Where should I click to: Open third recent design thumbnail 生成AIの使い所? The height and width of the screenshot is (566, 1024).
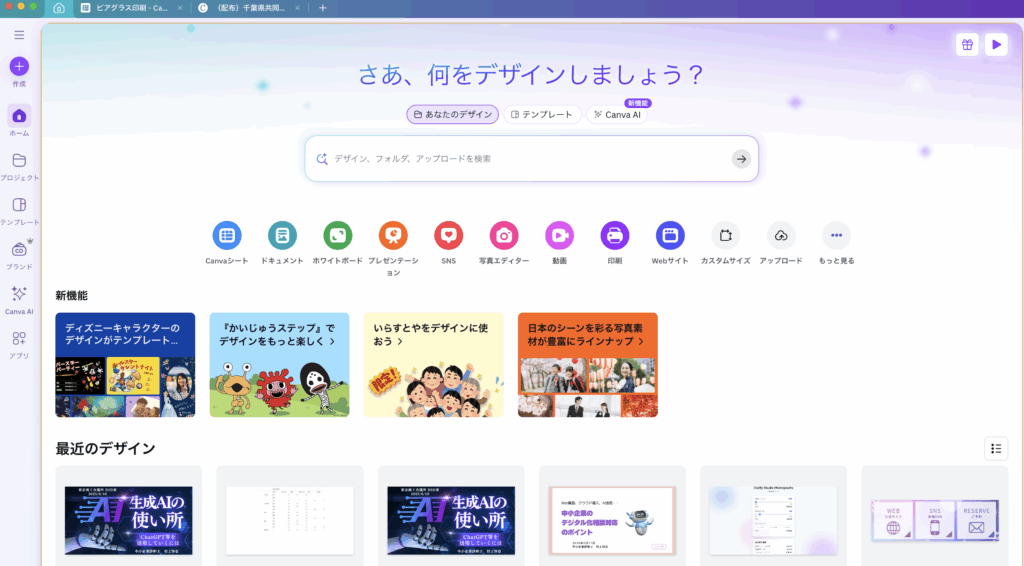[x=451, y=520]
